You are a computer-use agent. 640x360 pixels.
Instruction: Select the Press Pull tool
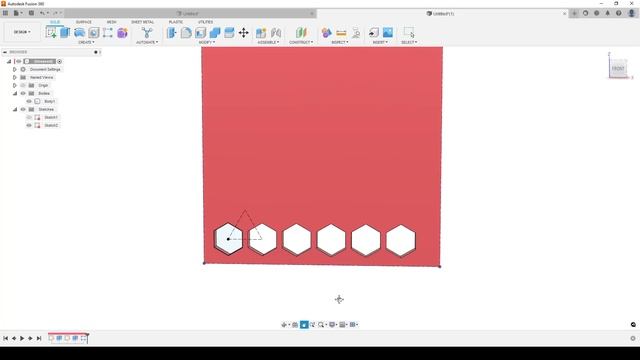[172, 33]
